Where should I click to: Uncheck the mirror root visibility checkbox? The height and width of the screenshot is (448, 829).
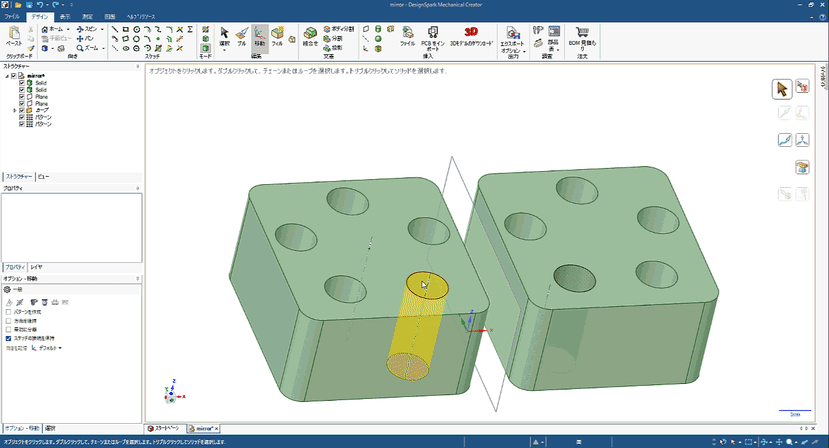click(x=14, y=76)
